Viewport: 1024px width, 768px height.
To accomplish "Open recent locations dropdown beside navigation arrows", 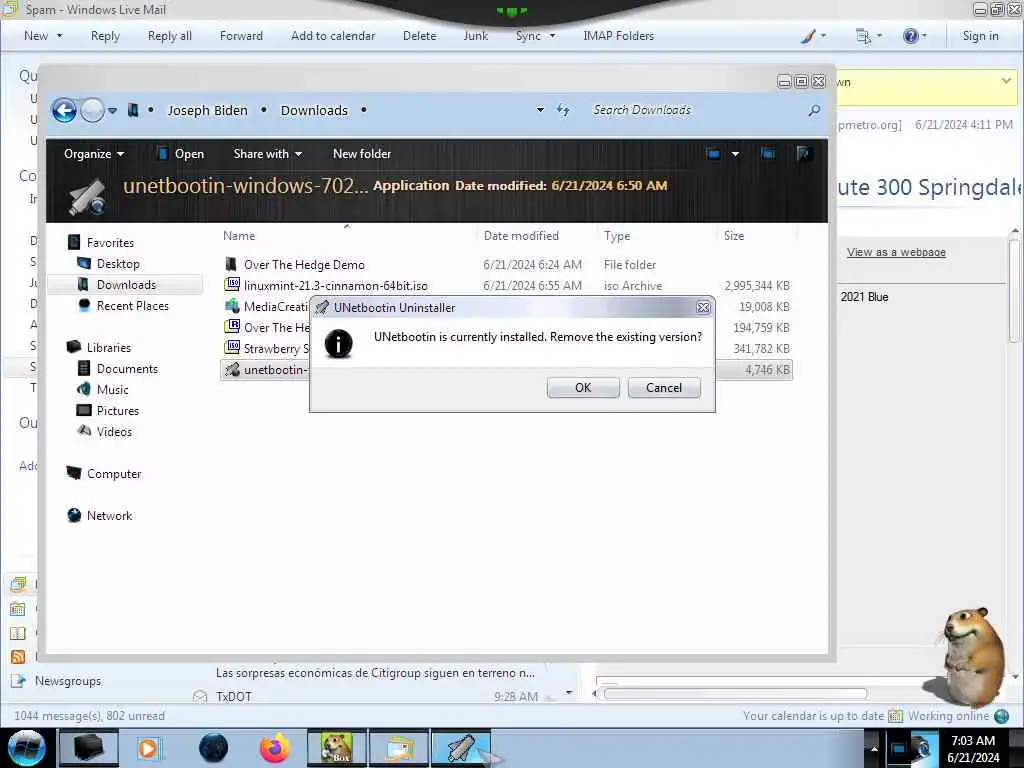I will 112,110.
